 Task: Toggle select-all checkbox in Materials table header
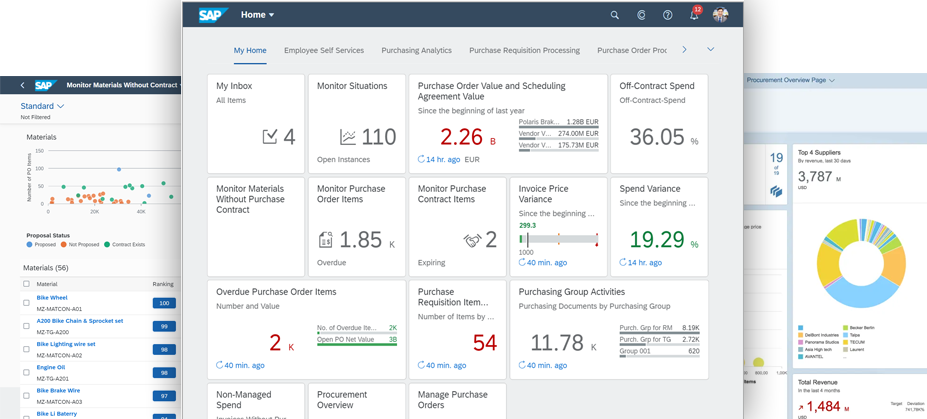pyautogui.click(x=26, y=284)
